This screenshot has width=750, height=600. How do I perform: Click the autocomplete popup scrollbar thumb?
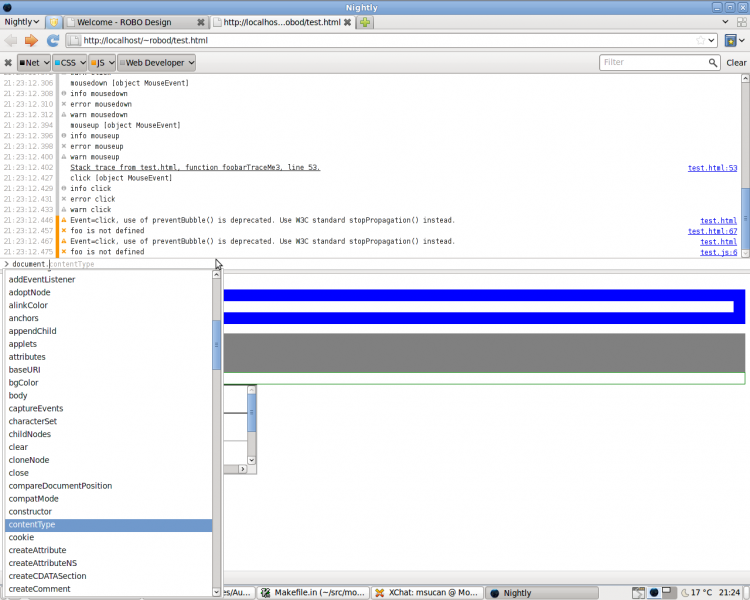[216, 344]
